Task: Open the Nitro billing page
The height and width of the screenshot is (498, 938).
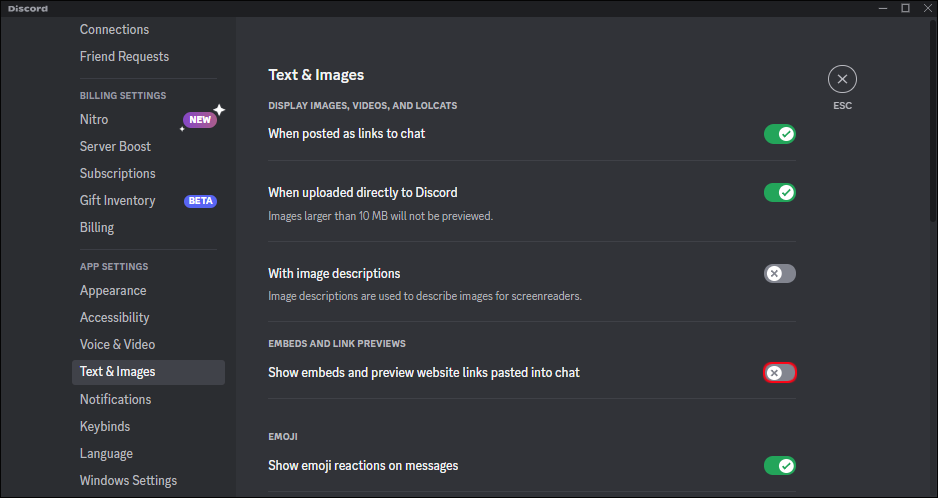Action: pyautogui.click(x=94, y=120)
